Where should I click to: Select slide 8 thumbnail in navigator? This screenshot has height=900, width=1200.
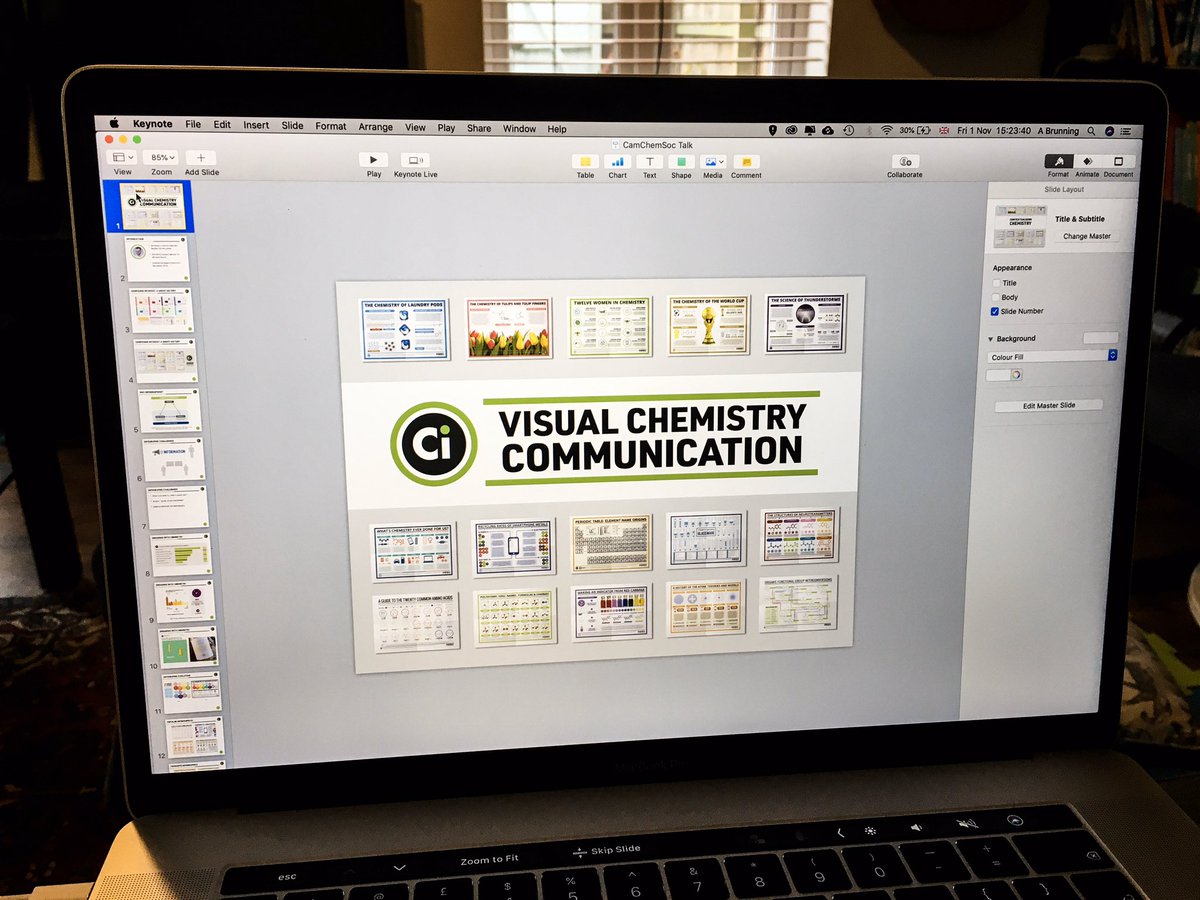click(x=181, y=555)
